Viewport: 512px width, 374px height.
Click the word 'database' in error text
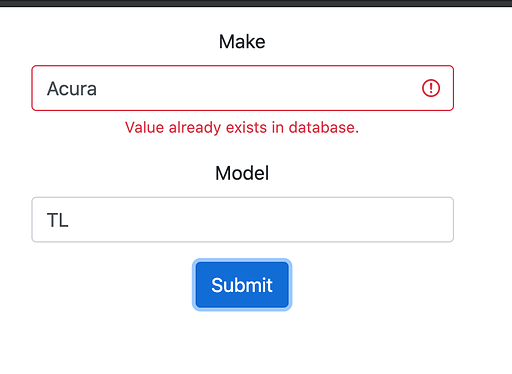click(x=322, y=127)
